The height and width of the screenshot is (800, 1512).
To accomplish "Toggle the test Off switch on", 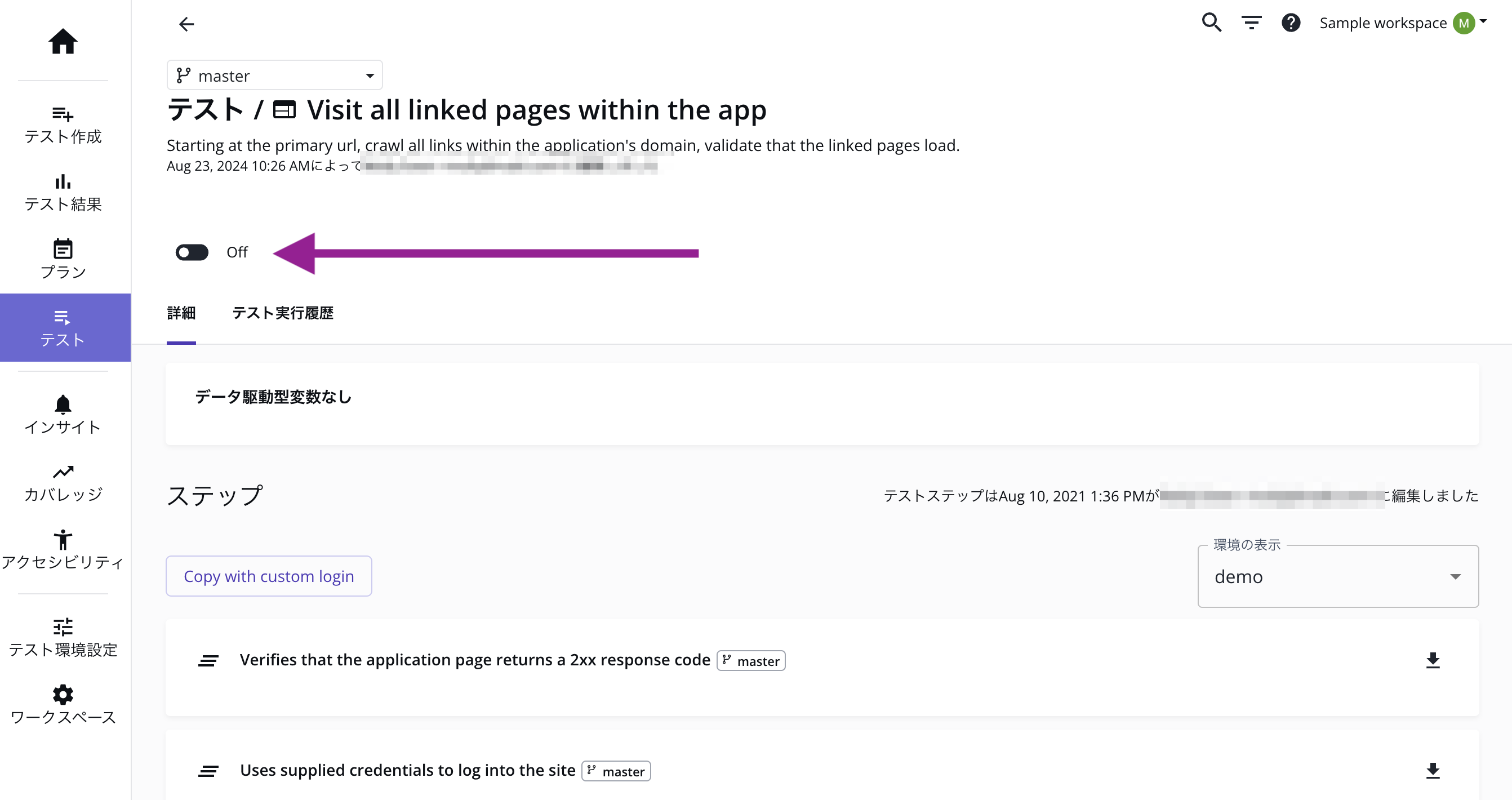I will click(192, 252).
